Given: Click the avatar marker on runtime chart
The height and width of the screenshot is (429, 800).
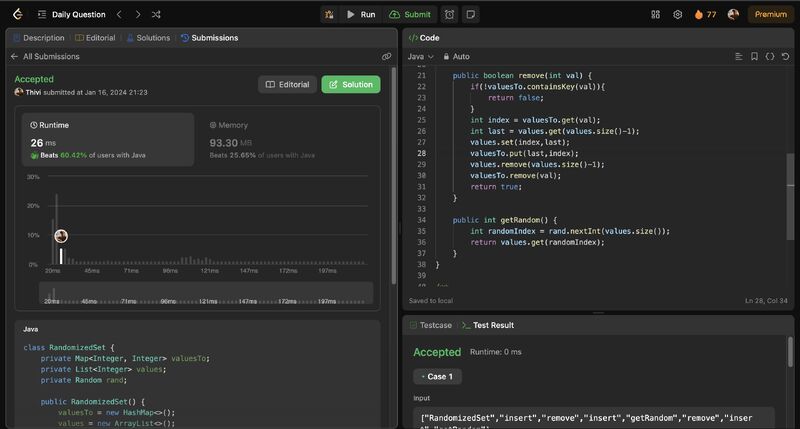Looking at the screenshot, I should pos(61,236).
